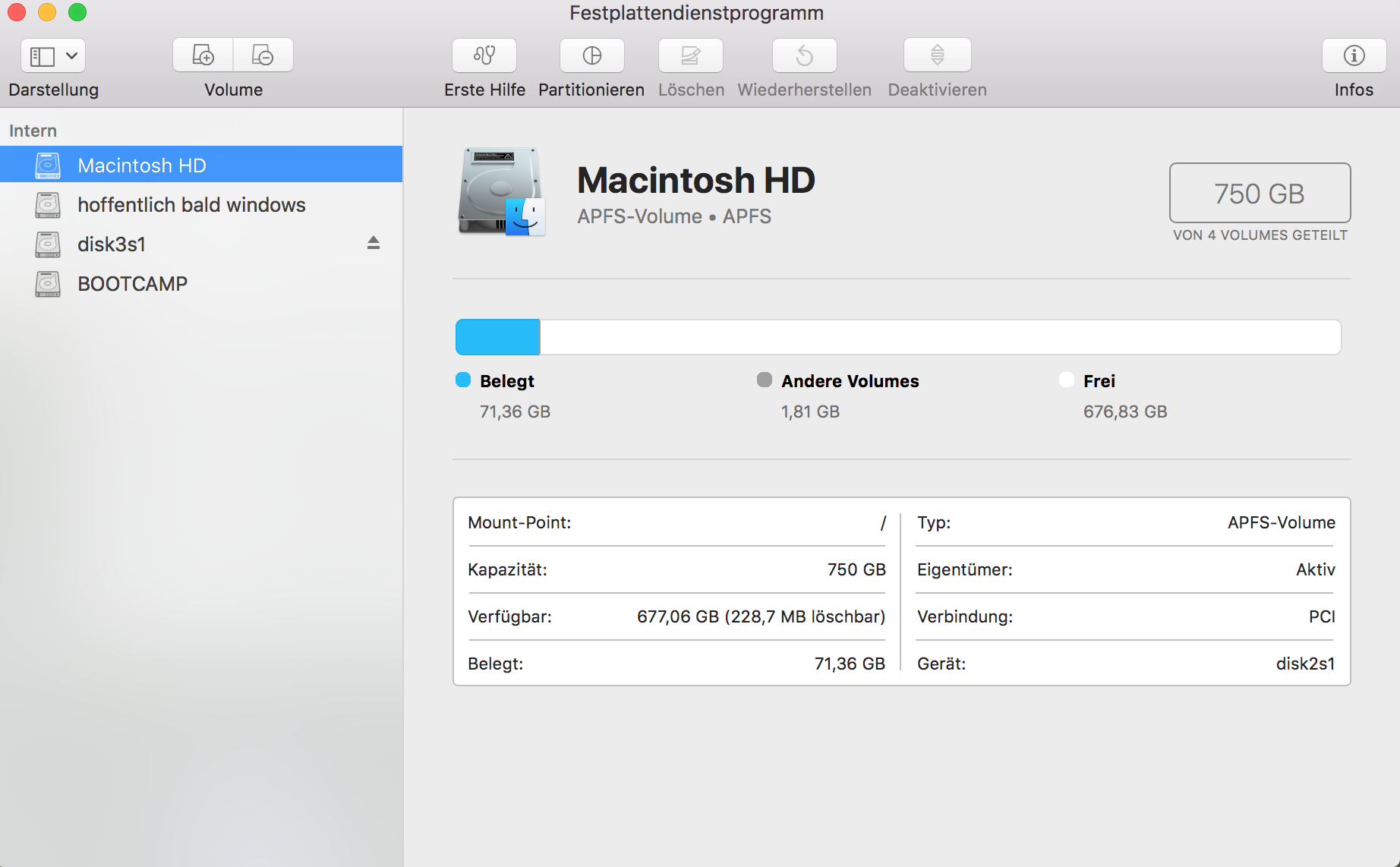Click the blue used-space segment of the bar
Screen dimensions: 1400x867
[x=498, y=337]
